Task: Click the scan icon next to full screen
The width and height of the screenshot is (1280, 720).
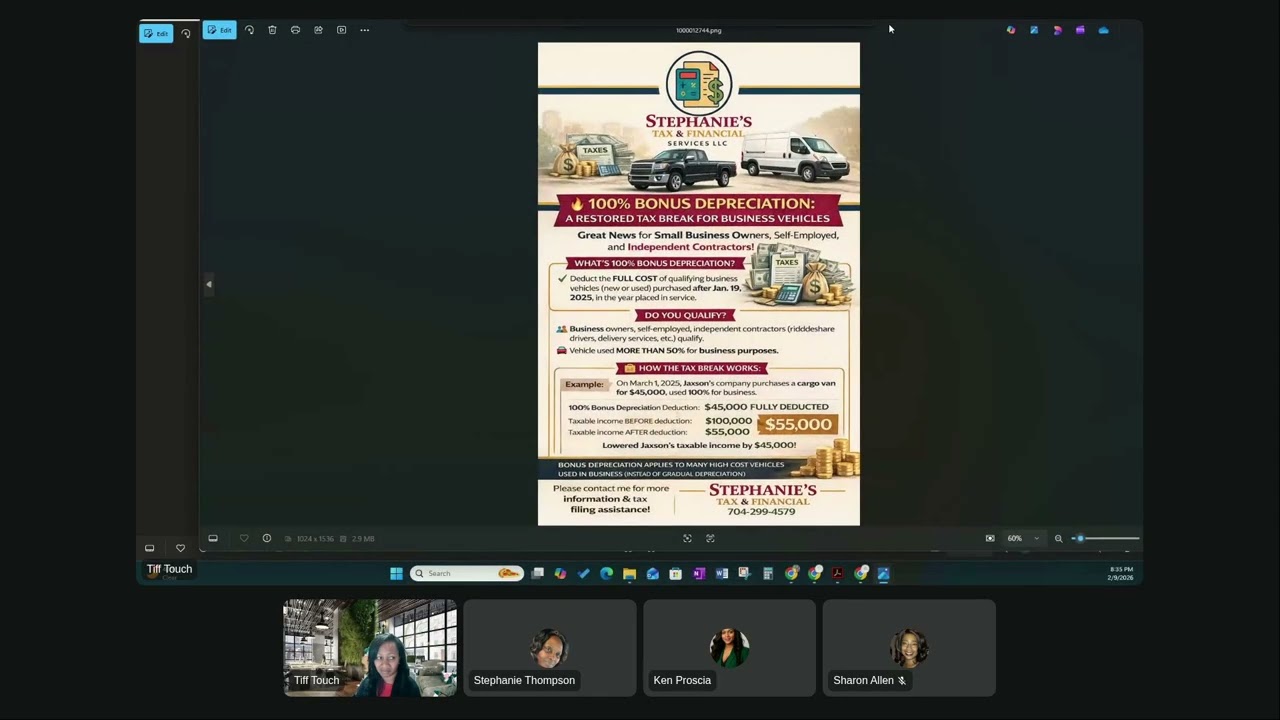Action: 710,538
